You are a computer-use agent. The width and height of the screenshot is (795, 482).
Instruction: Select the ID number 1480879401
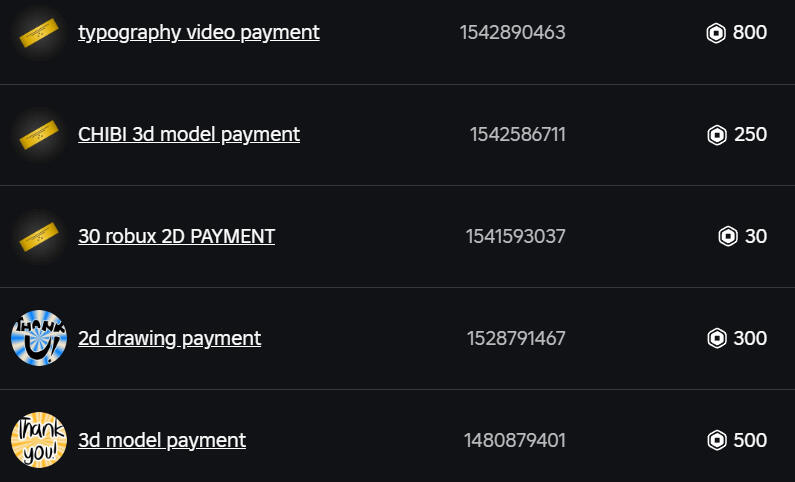[x=514, y=440]
